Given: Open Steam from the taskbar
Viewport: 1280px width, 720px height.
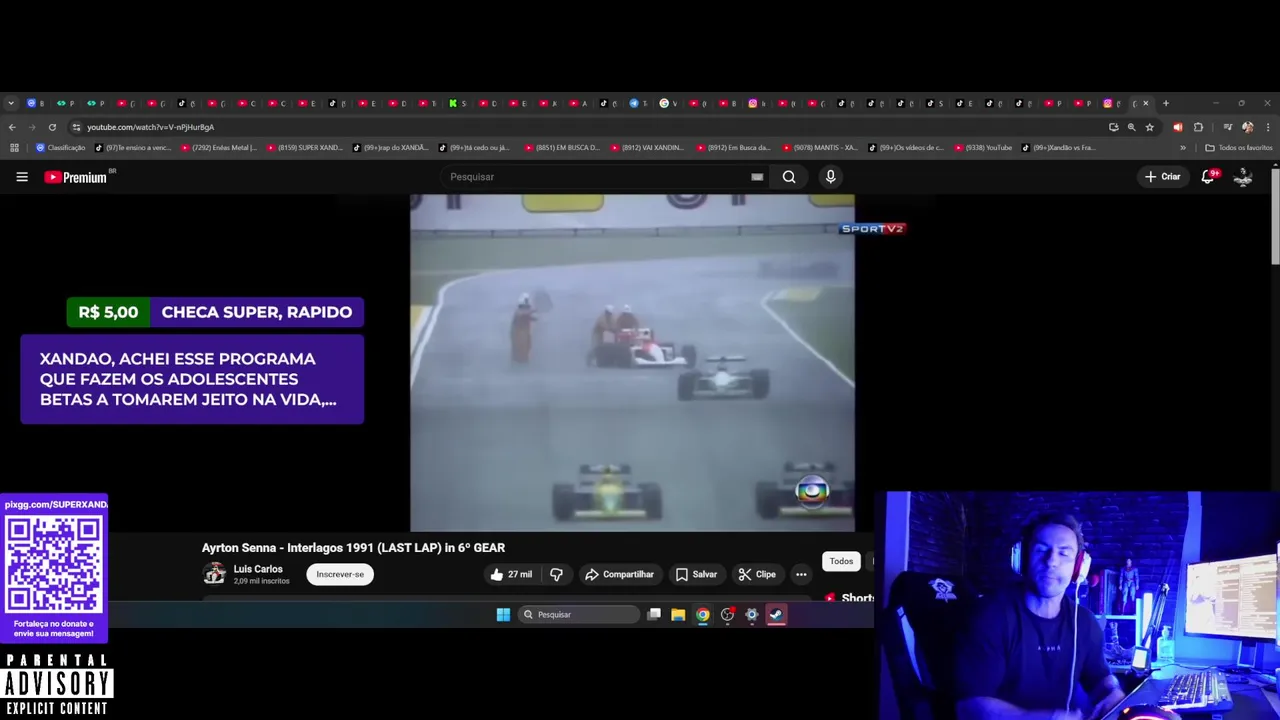Looking at the screenshot, I should (x=776, y=615).
